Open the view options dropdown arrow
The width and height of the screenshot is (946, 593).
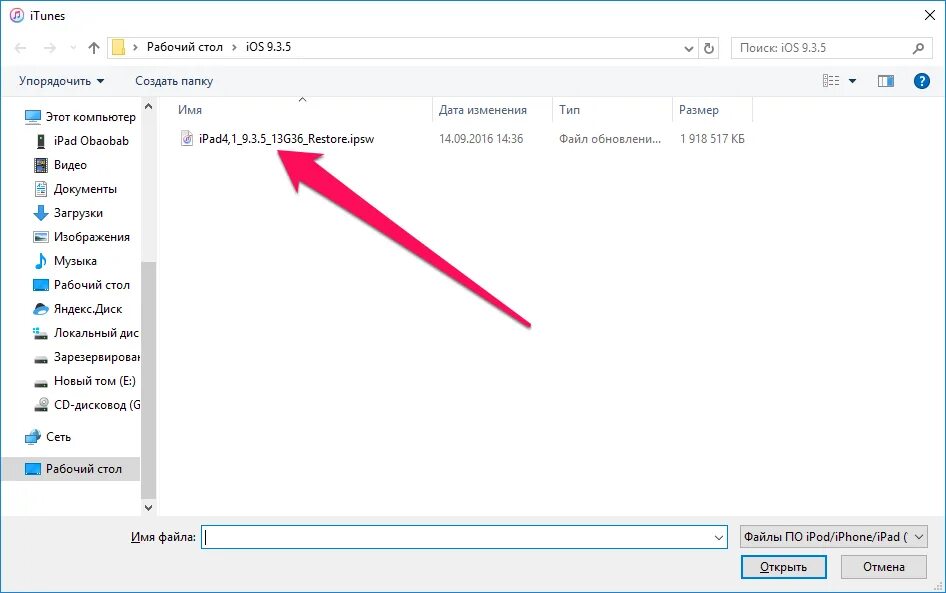[852, 81]
